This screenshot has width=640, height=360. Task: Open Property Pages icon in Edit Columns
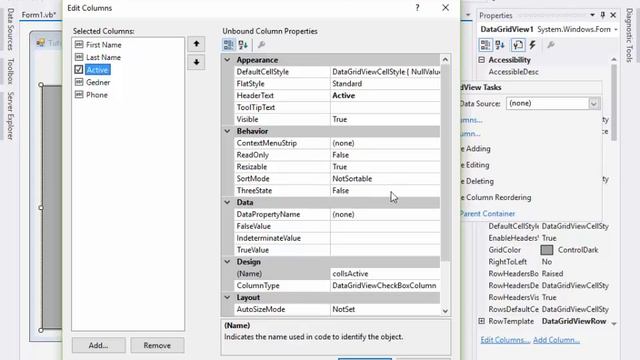tap(261, 44)
